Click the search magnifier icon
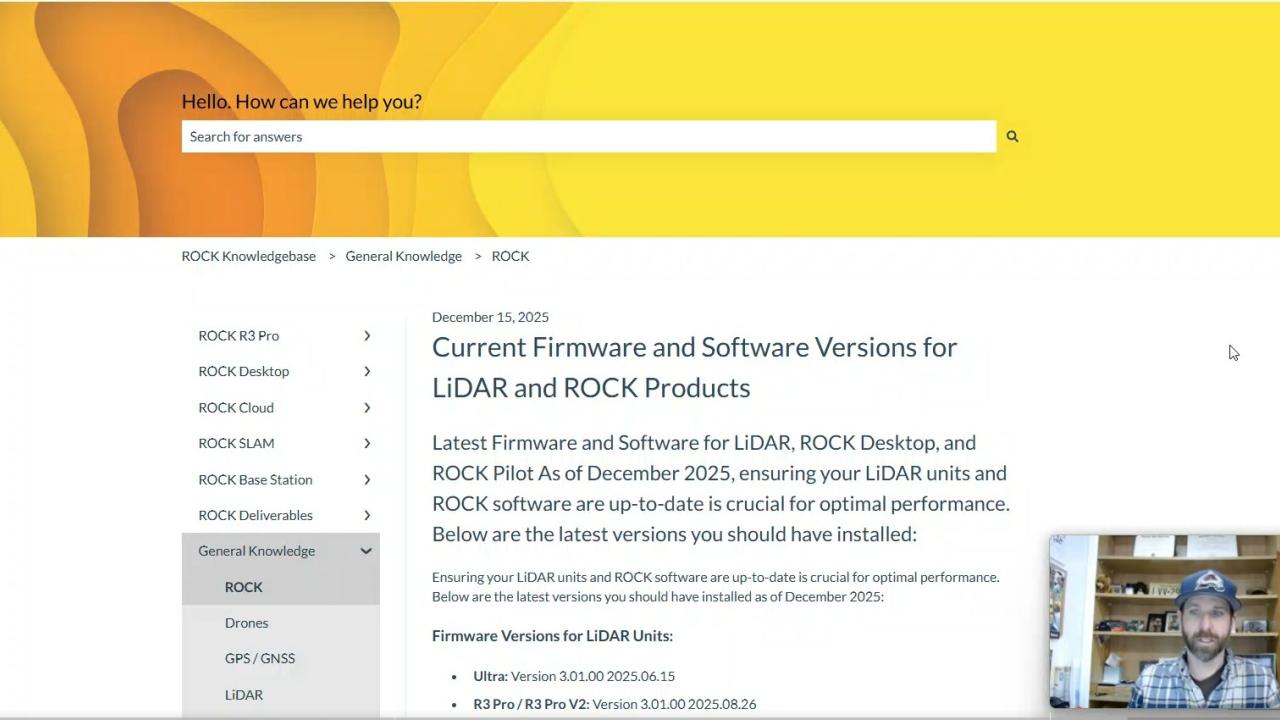Screen dimensions: 1280x720 coord(1012,136)
